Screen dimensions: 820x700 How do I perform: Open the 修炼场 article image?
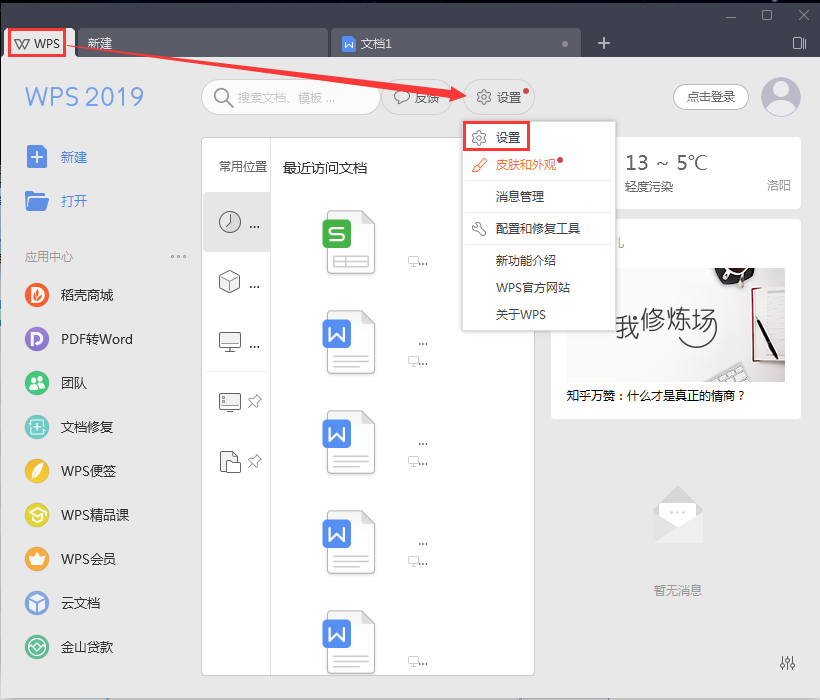tap(676, 325)
